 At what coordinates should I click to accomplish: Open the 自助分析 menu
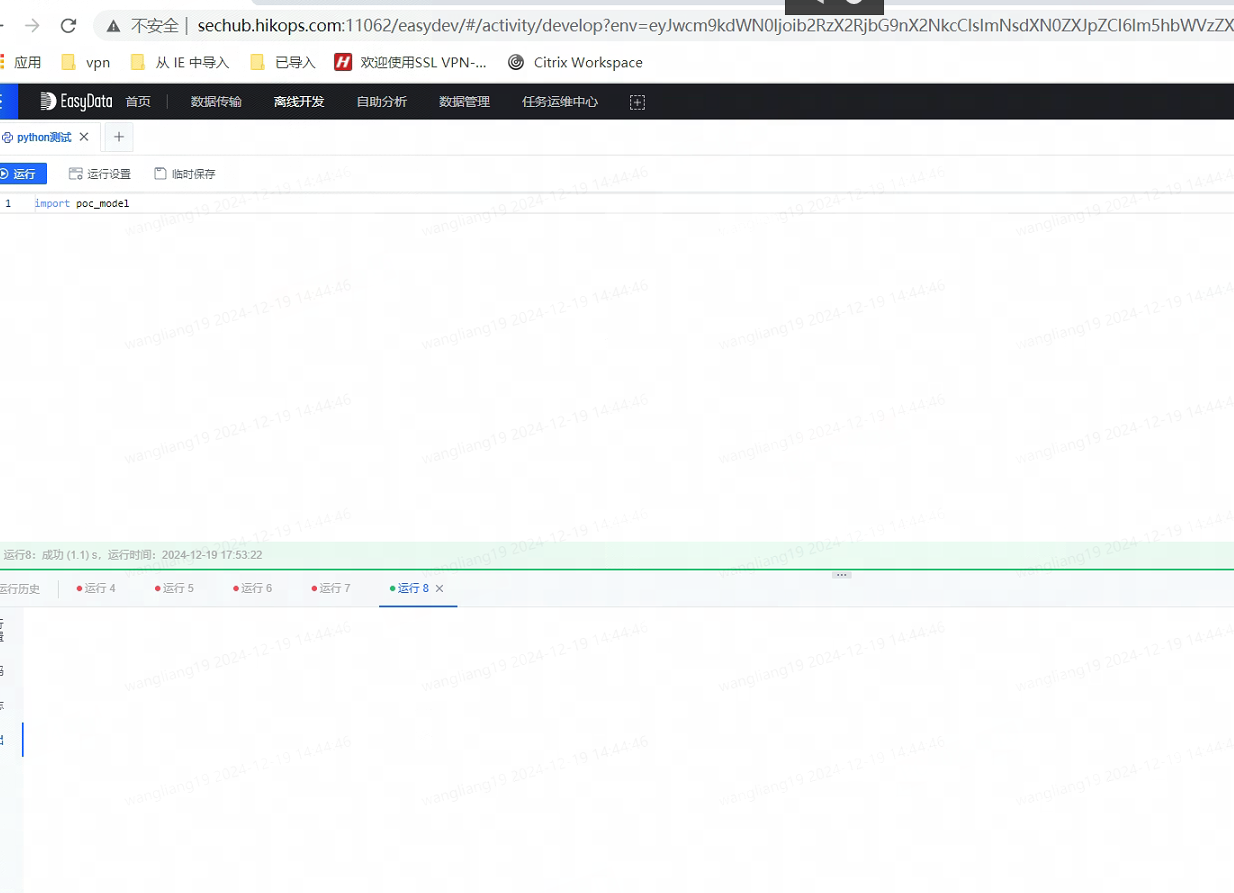[x=381, y=102]
